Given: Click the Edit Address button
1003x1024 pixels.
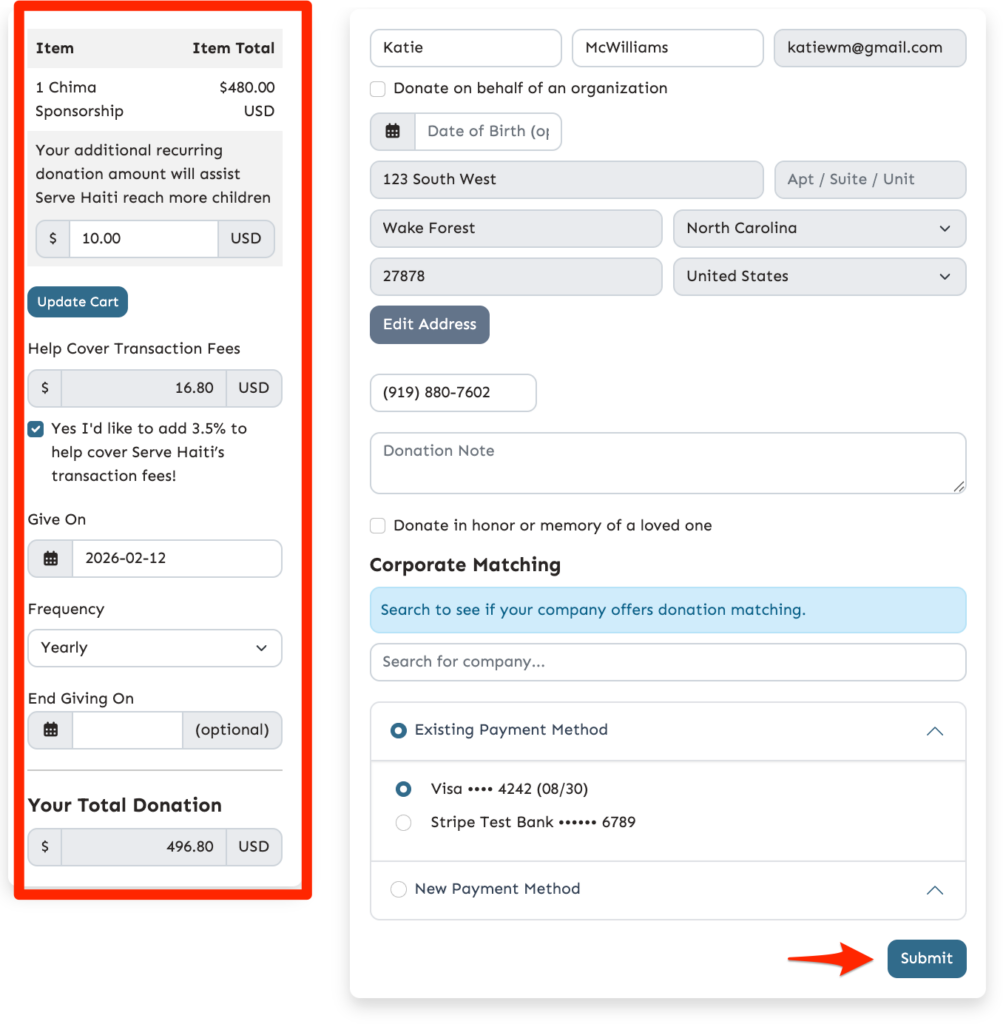Looking at the screenshot, I should point(429,324).
